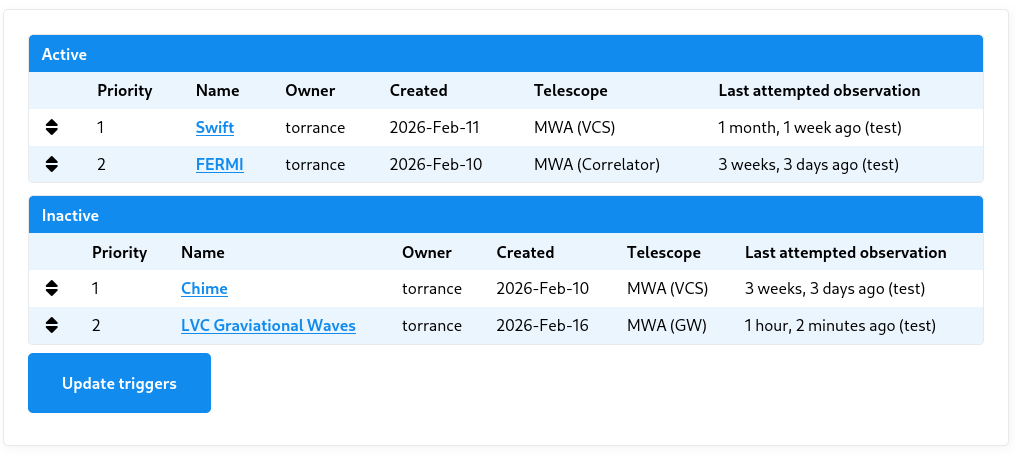Click the reorder arrows icon for Swift
The height and width of the screenshot is (457, 1015).
point(52,128)
